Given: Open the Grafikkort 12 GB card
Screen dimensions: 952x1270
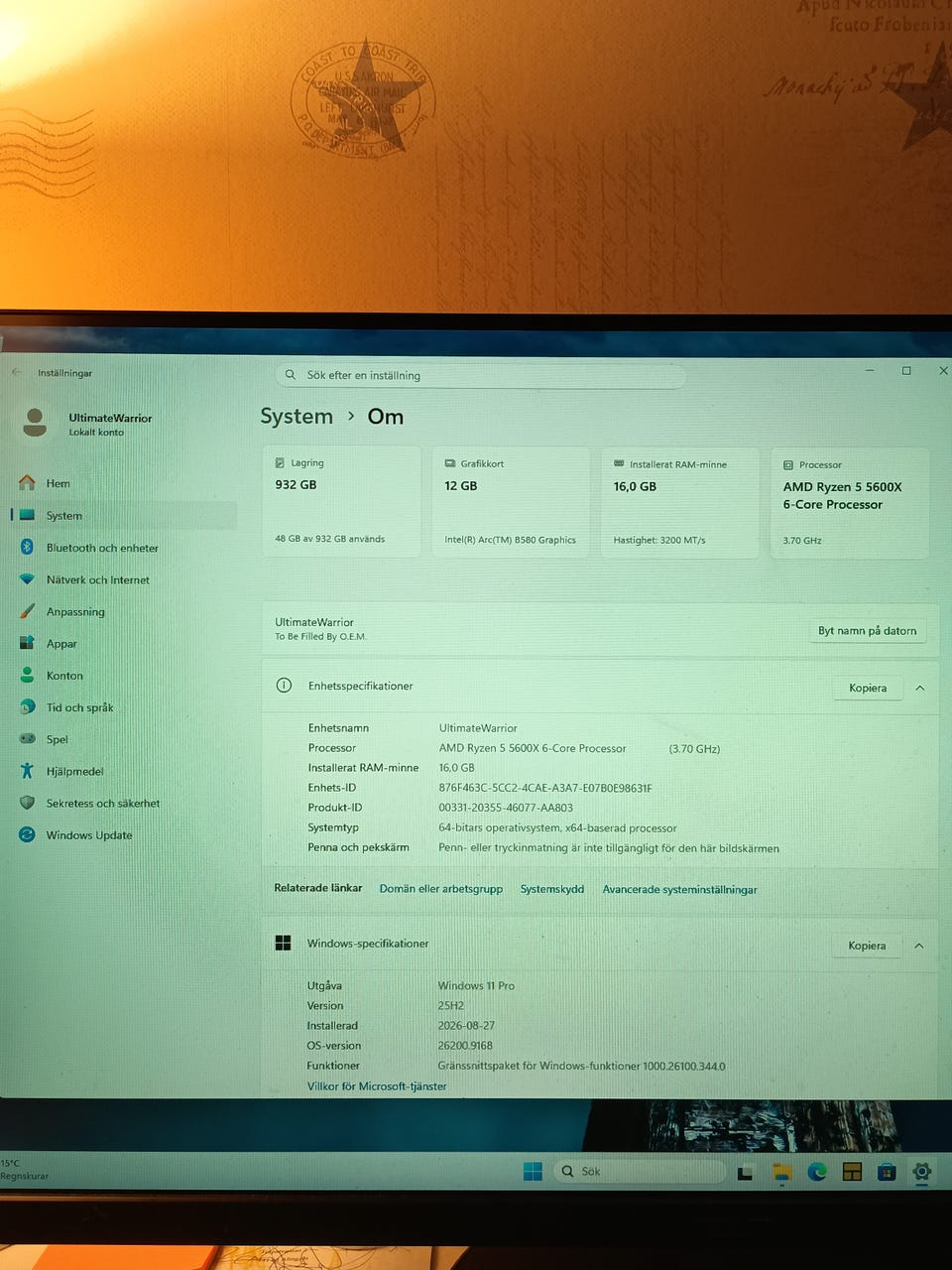Looking at the screenshot, I should [511, 502].
